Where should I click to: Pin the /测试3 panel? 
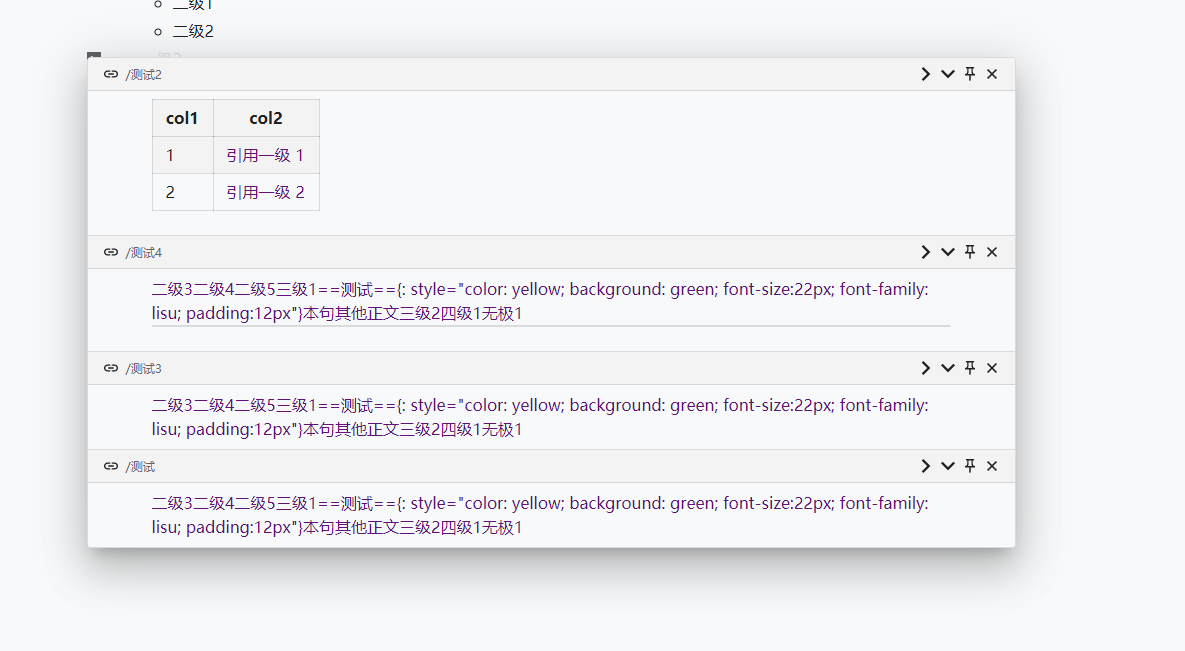(x=970, y=367)
